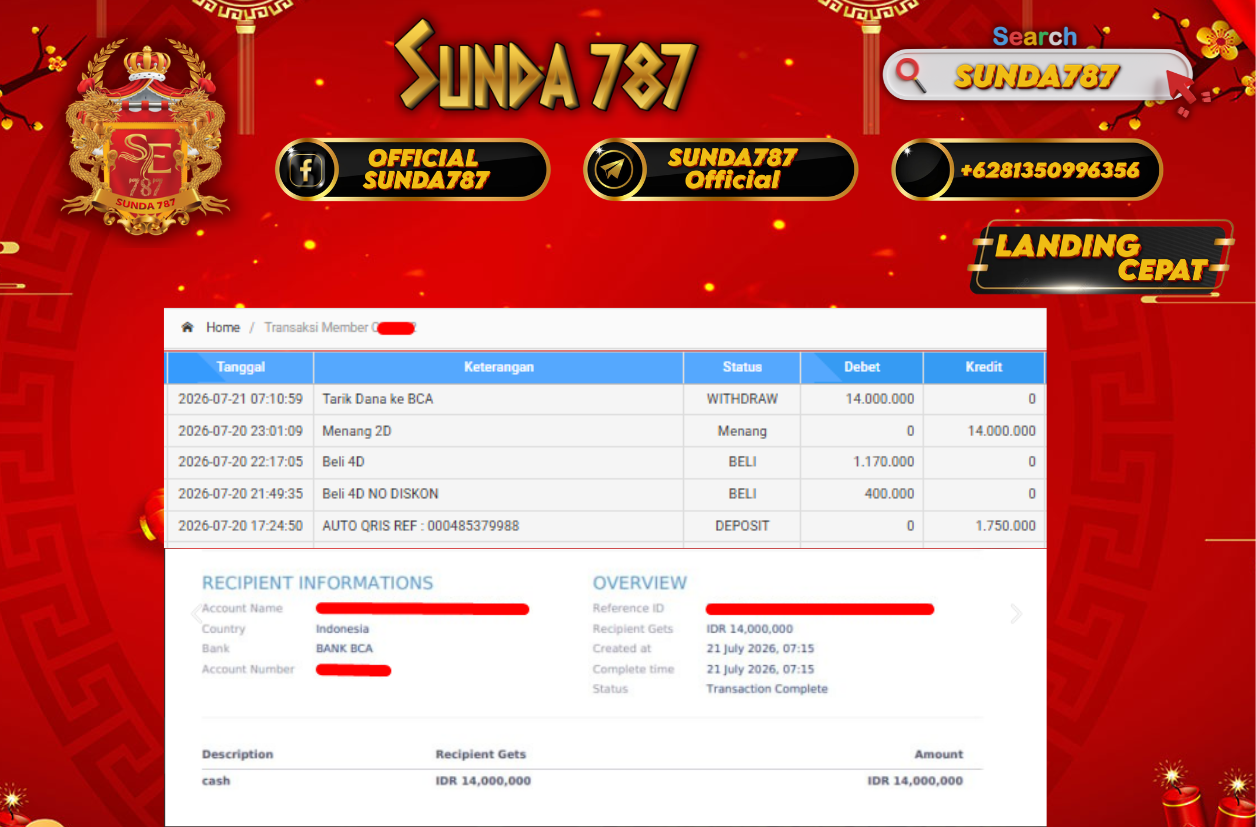This screenshot has height=827, width=1256.
Task: Select the Beli 4D NO DISKON row
Action: 605,494
